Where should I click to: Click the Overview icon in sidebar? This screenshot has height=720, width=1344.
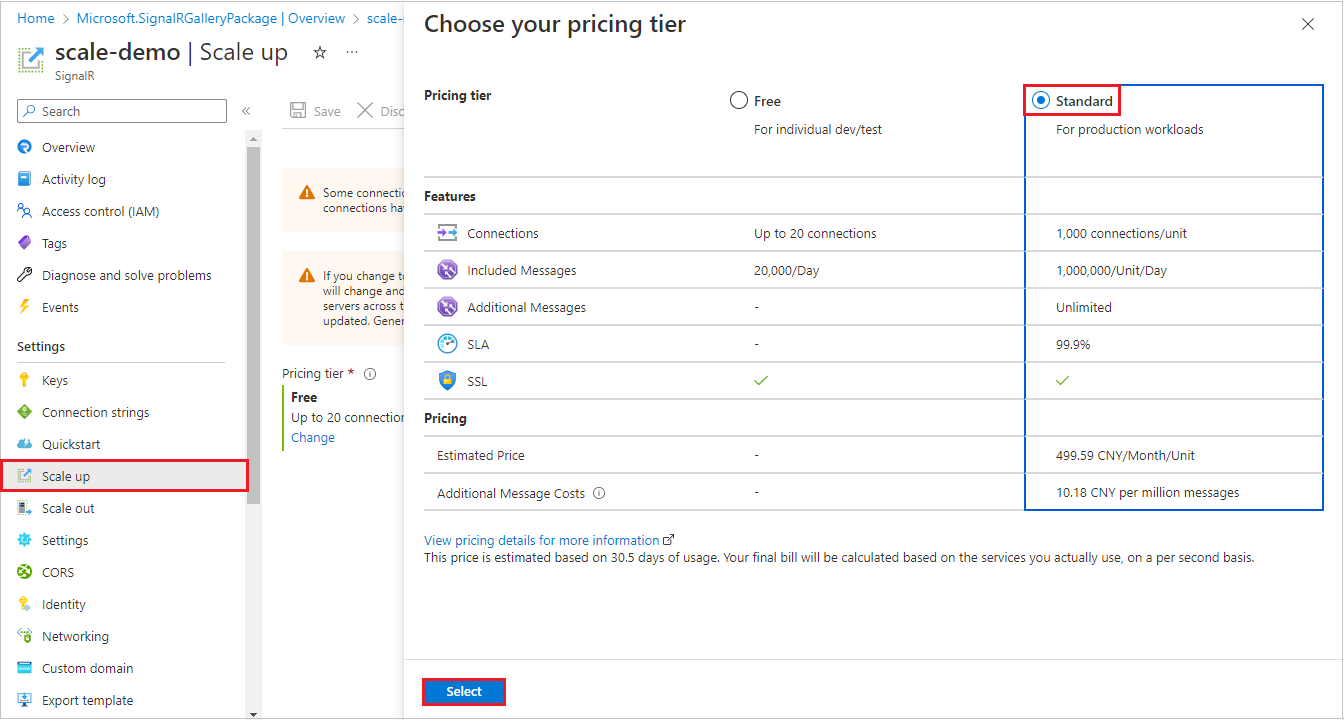pyautogui.click(x=25, y=147)
